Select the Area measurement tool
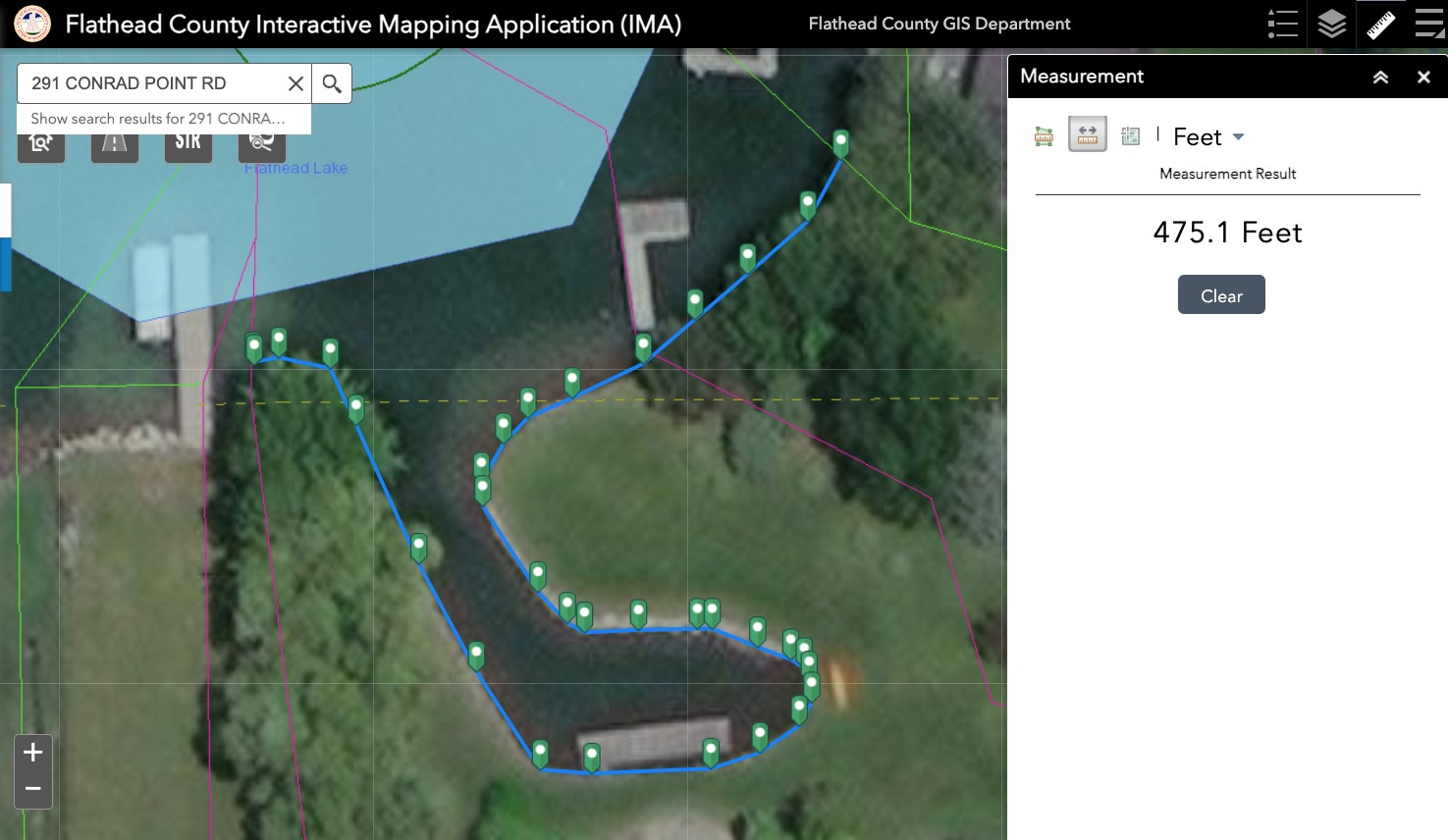The height and width of the screenshot is (840, 1448). click(x=1045, y=136)
